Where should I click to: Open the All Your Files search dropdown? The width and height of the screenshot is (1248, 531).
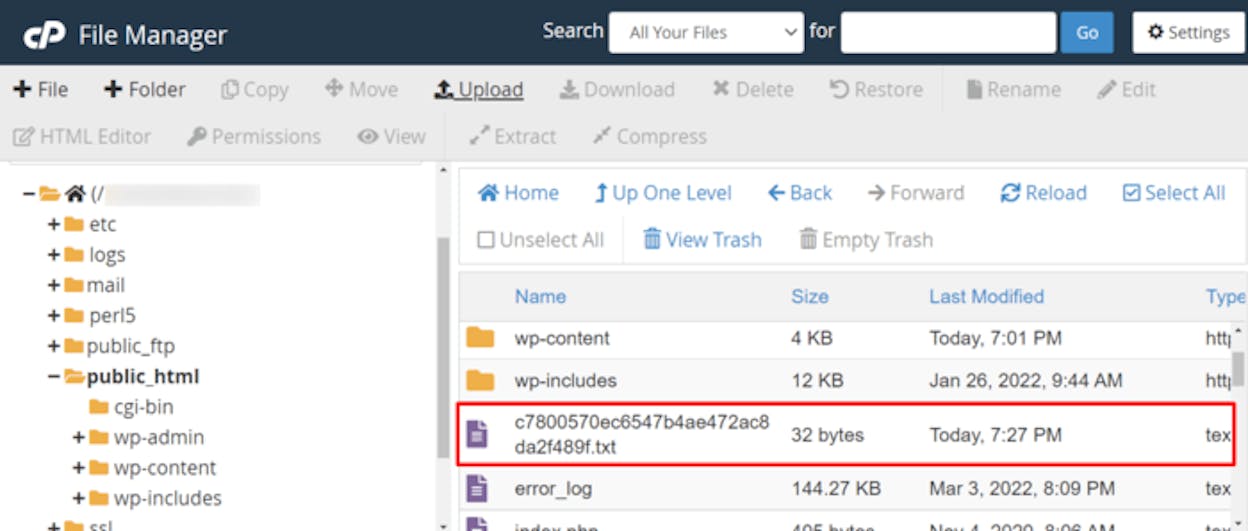click(706, 32)
